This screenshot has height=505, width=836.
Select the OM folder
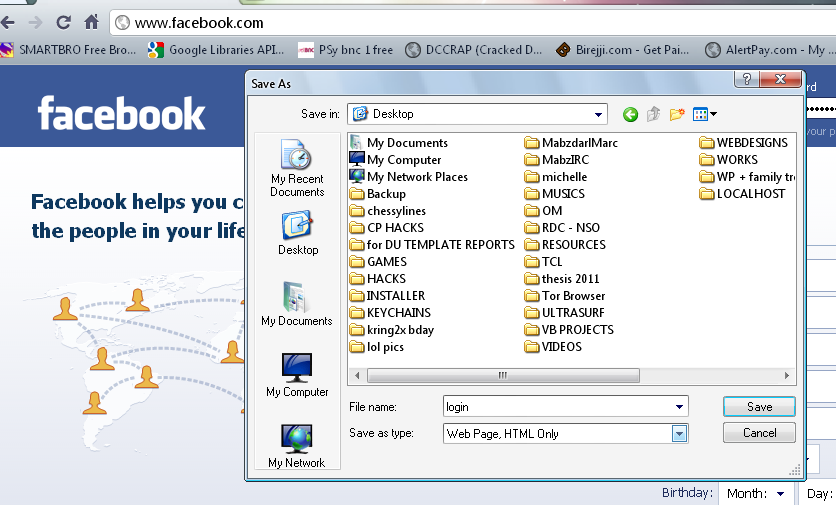[x=543, y=211]
